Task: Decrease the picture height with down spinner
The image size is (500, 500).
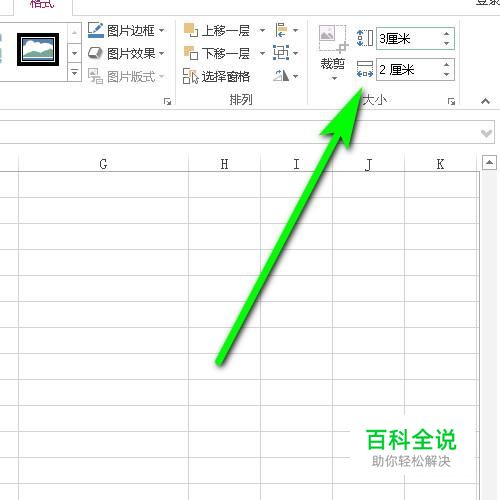Action: pyautogui.click(x=447, y=44)
